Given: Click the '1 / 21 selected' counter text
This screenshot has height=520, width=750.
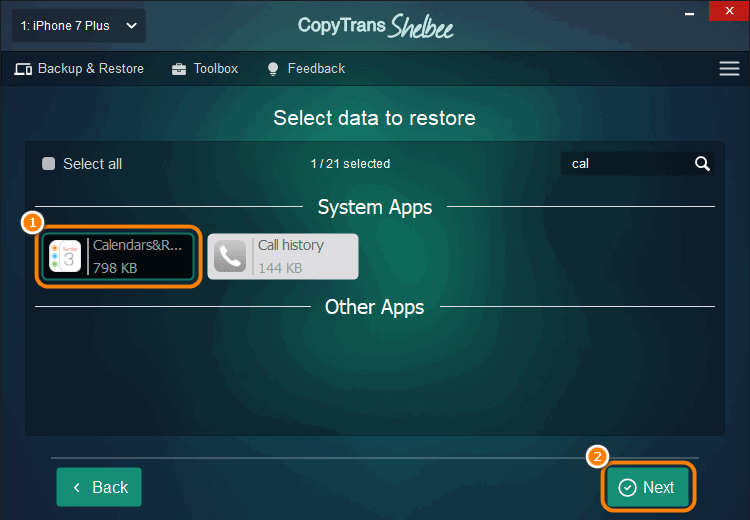Looking at the screenshot, I should point(350,164).
